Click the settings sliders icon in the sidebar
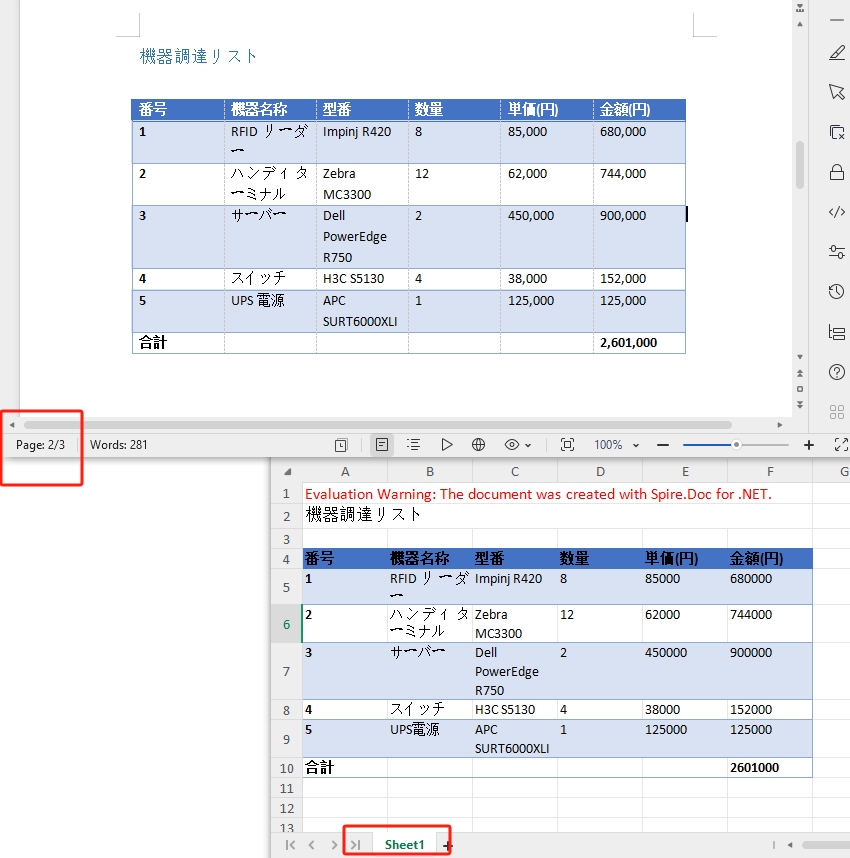This screenshot has width=850, height=858. click(x=837, y=251)
